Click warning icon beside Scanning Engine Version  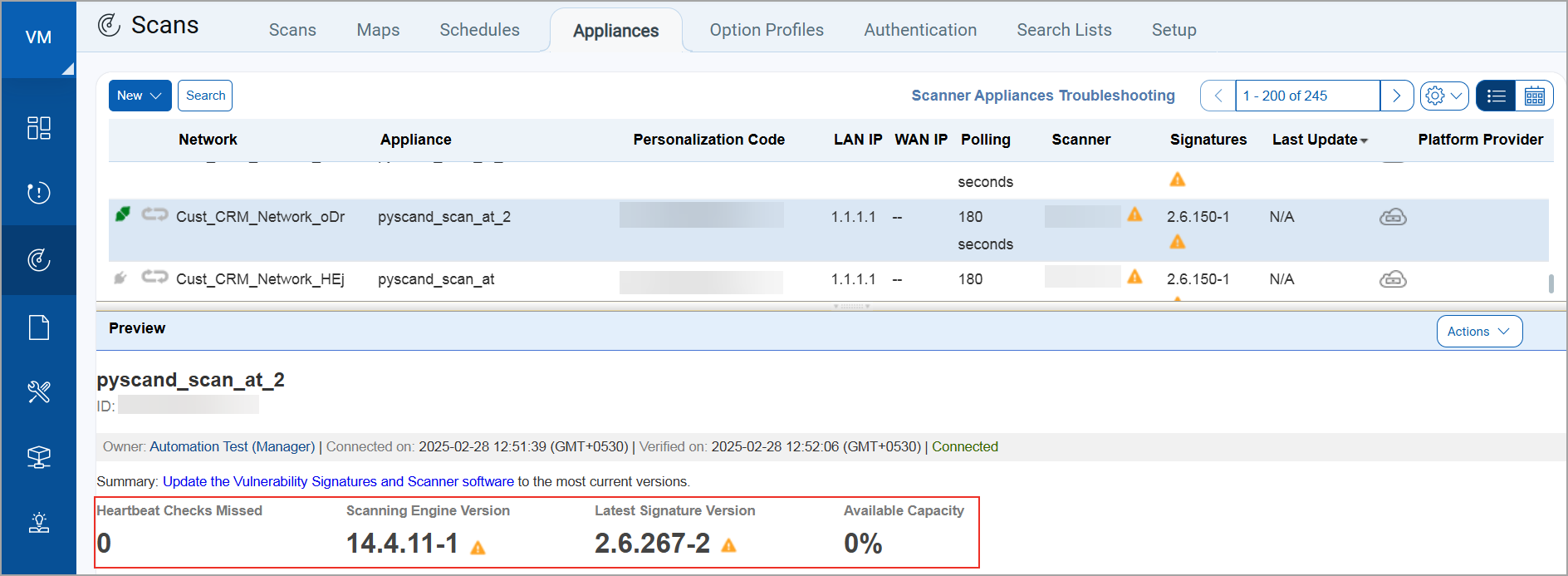point(478,547)
